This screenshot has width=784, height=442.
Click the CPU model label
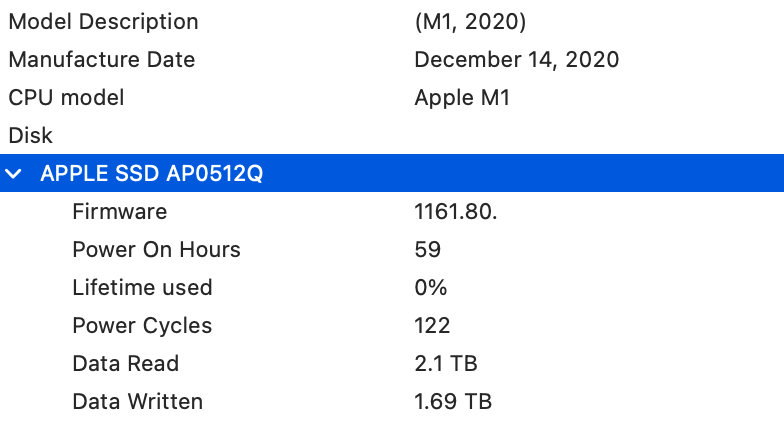click(x=66, y=98)
